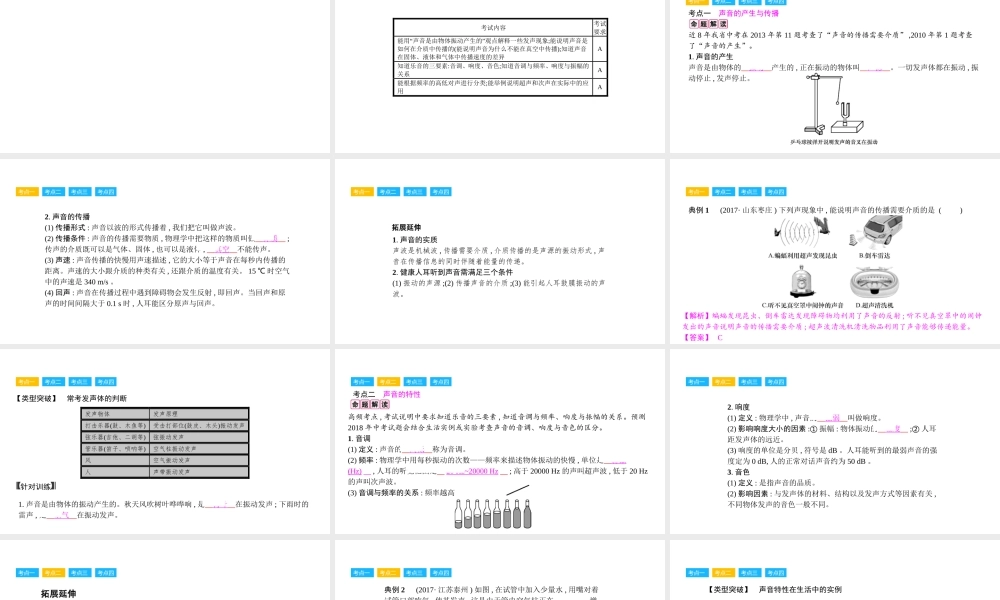
Task: Select 考点三 tab on 声音特性在生活中的实例 slide
Action: (749, 573)
